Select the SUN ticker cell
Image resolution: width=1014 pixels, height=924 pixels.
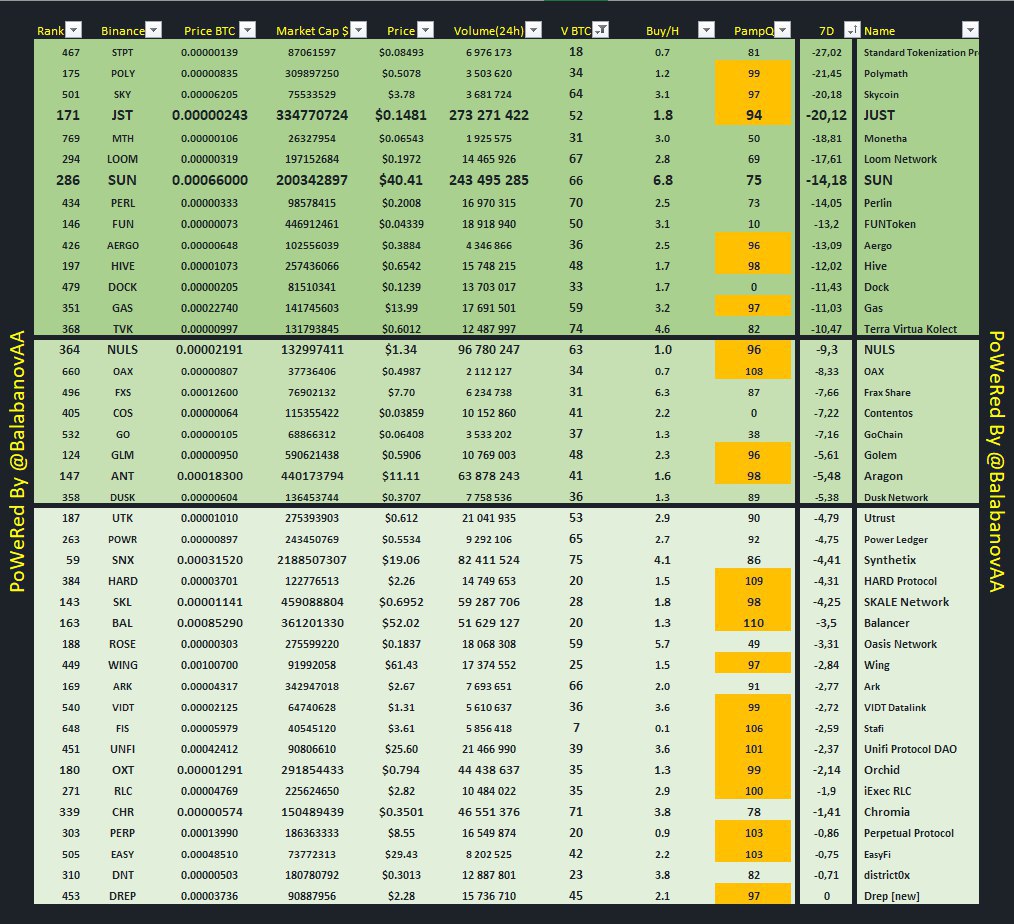click(122, 180)
